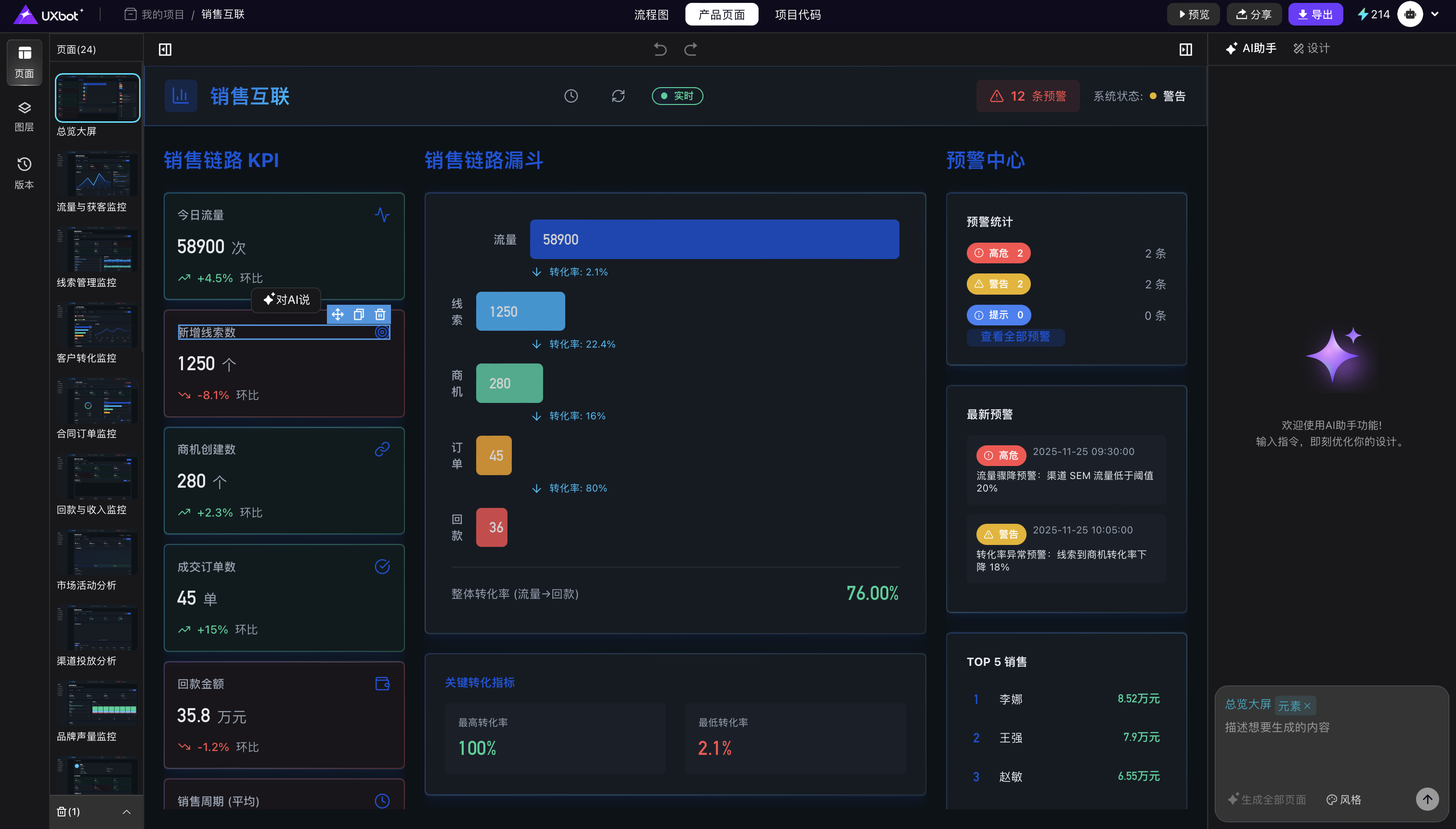Click the move handle on selected element
This screenshot has height=829, width=1456.
pos(338,314)
